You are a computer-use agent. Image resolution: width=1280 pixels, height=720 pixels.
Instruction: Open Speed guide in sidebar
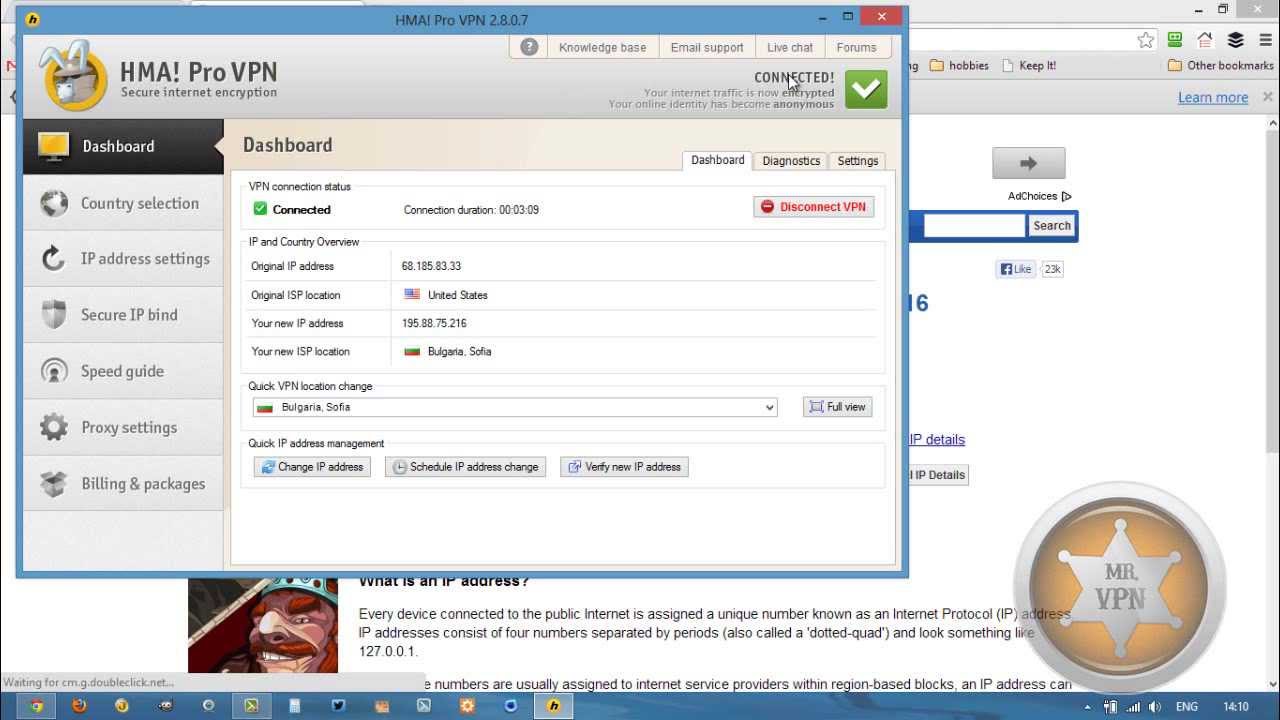click(x=123, y=371)
